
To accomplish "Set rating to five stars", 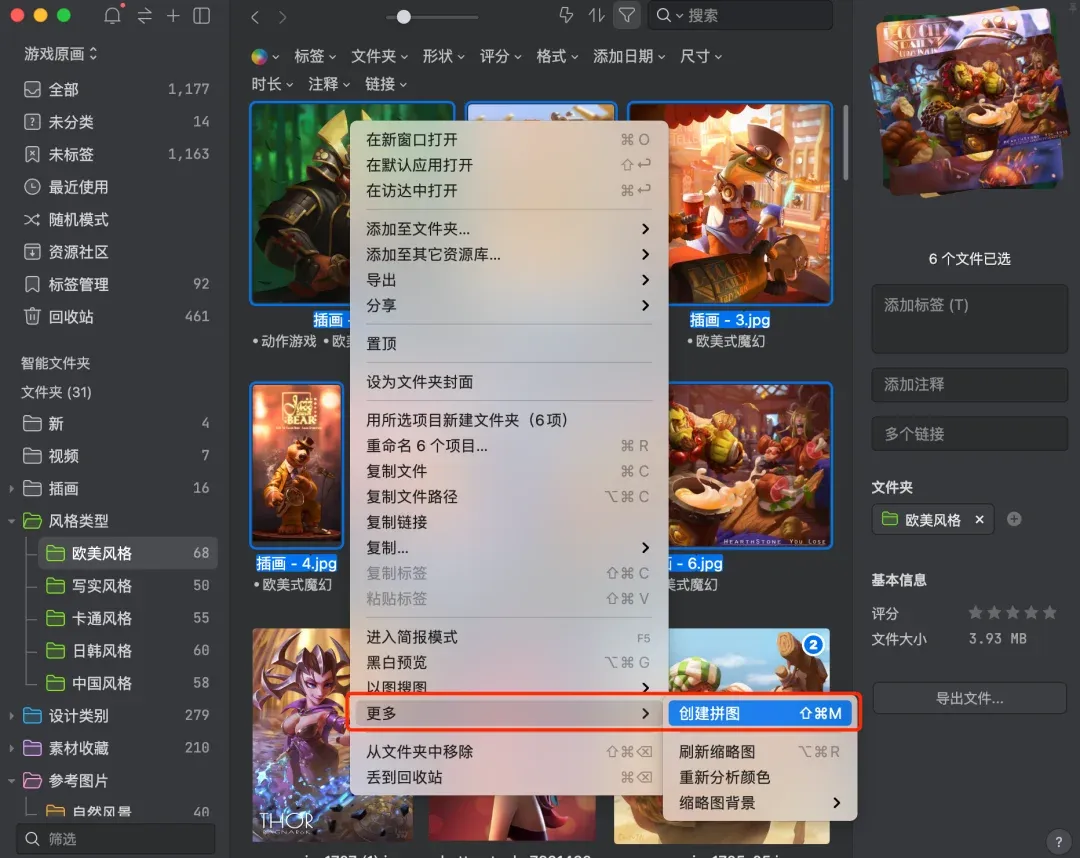I will pos(1049,612).
